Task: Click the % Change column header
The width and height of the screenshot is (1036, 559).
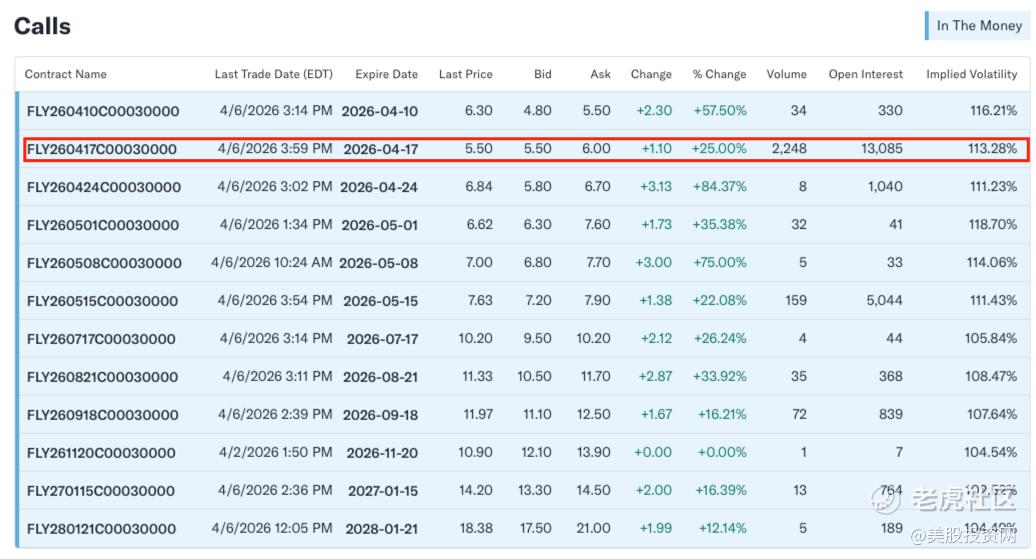Action: click(x=719, y=74)
